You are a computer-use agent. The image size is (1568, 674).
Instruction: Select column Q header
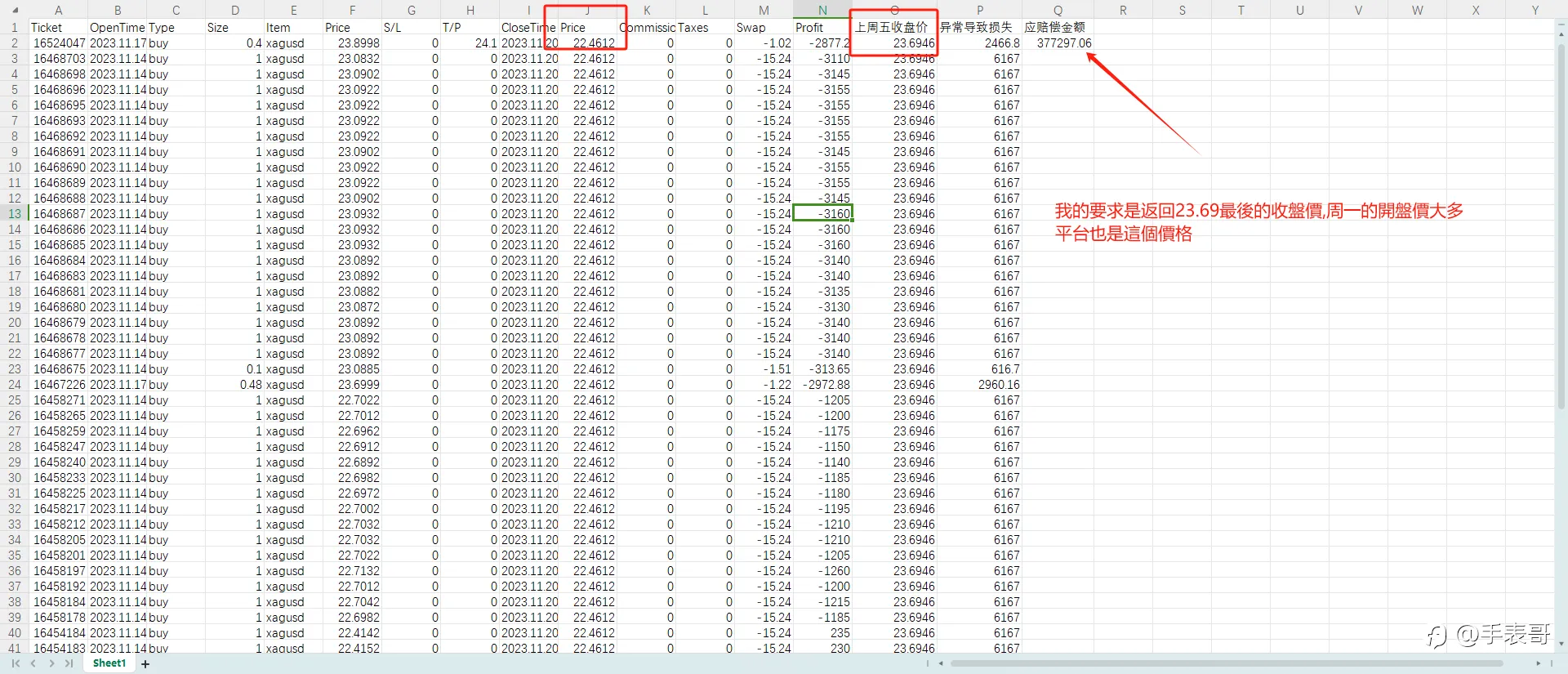pyautogui.click(x=1058, y=10)
